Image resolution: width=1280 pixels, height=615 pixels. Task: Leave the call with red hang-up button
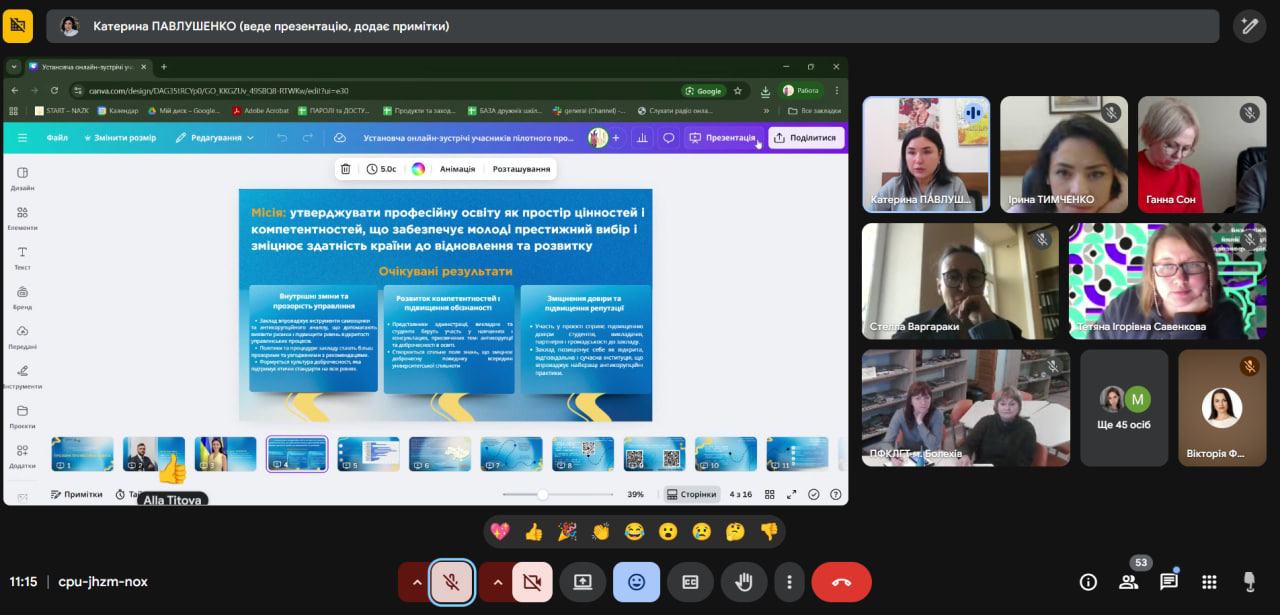[841, 582]
